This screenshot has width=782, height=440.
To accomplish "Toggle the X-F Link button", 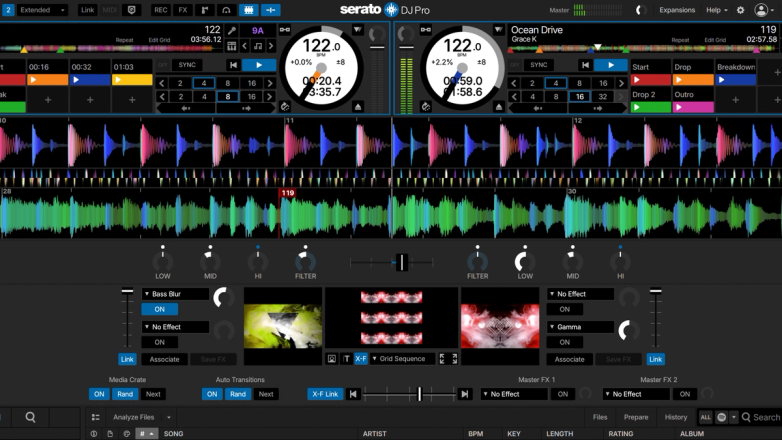I will [x=325, y=394].
